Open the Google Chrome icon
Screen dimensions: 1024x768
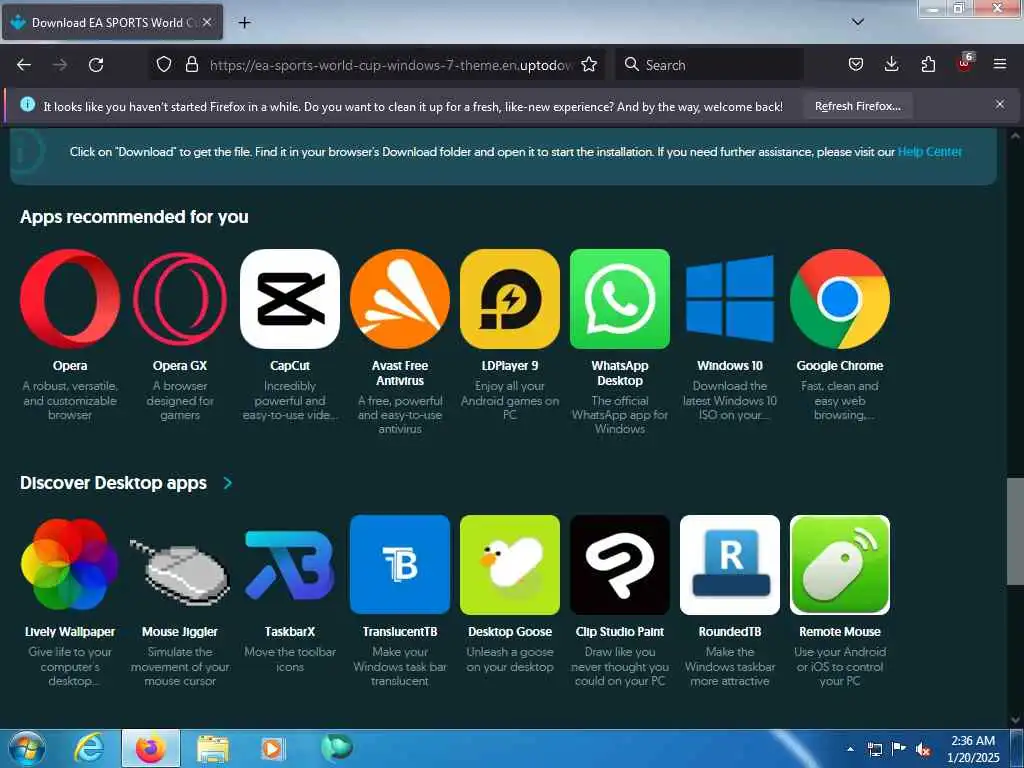coord(840,298)
